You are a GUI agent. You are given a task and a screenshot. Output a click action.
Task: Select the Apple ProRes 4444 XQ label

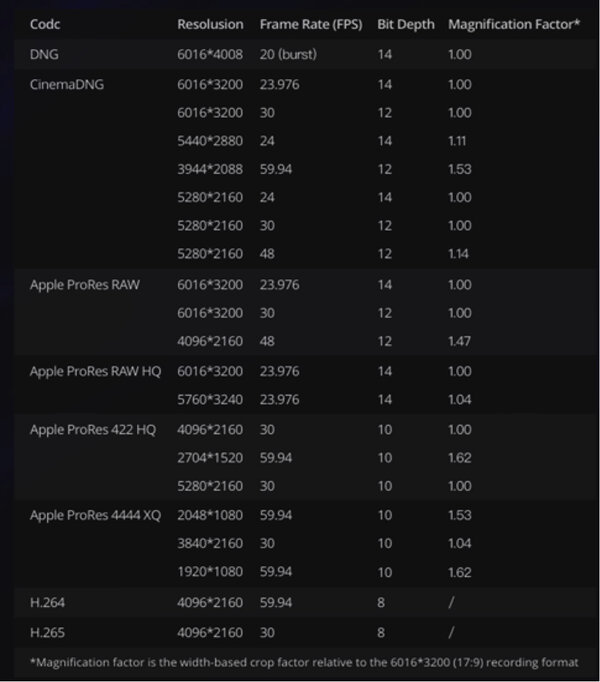click(95, 515)
